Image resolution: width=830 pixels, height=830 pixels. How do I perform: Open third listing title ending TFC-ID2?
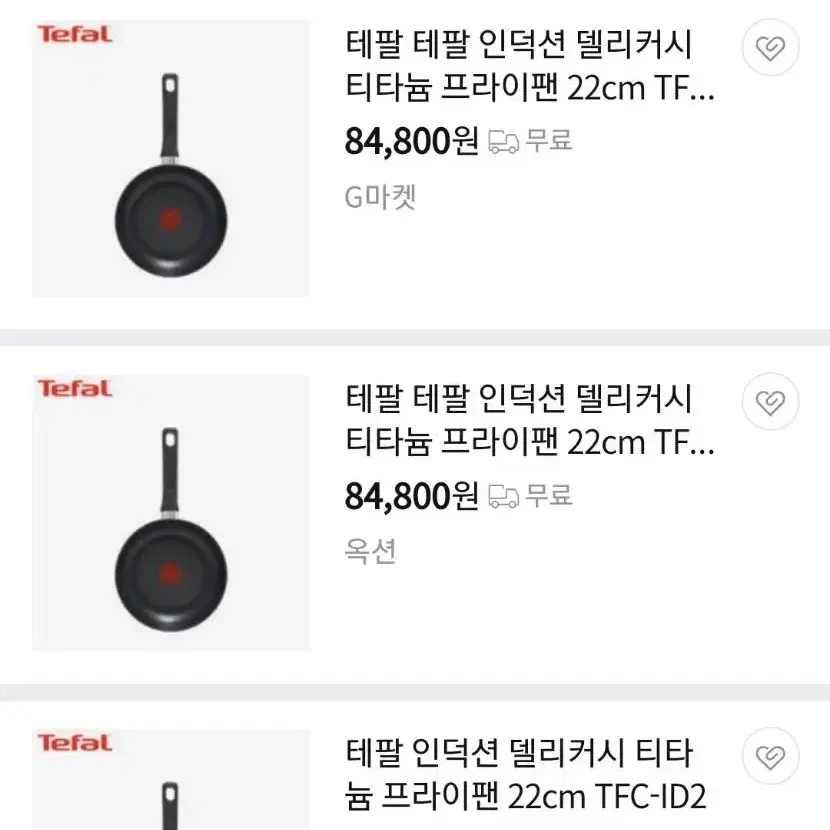(x=526, y=775)
